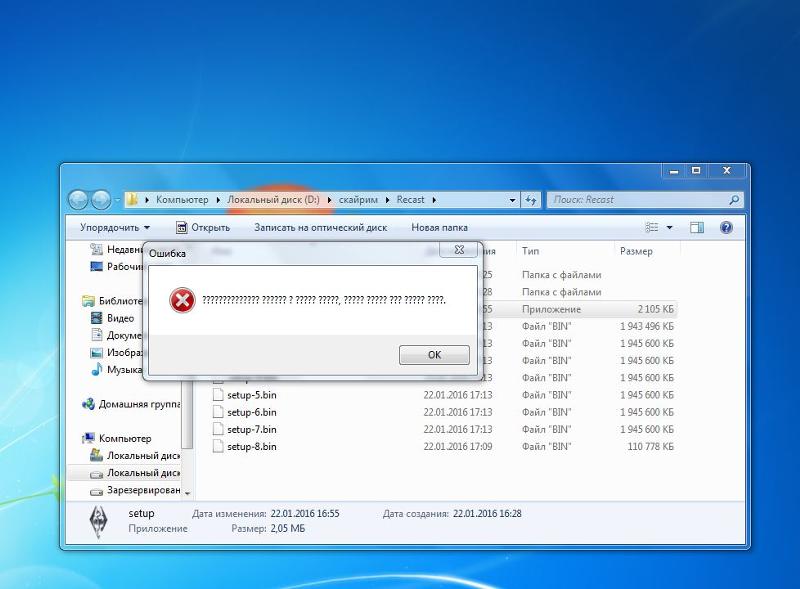Click in the Recast search field
This screenshot has height=589, width=800.
[640, 200]
